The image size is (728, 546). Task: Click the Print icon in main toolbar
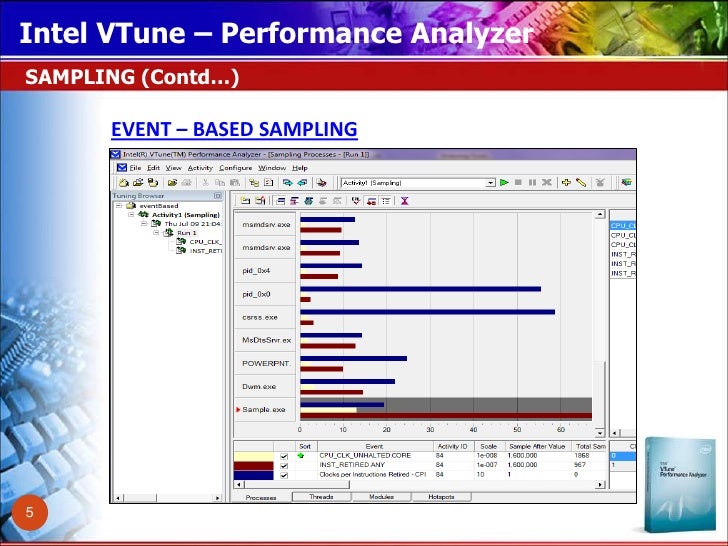tap(186, 182)
